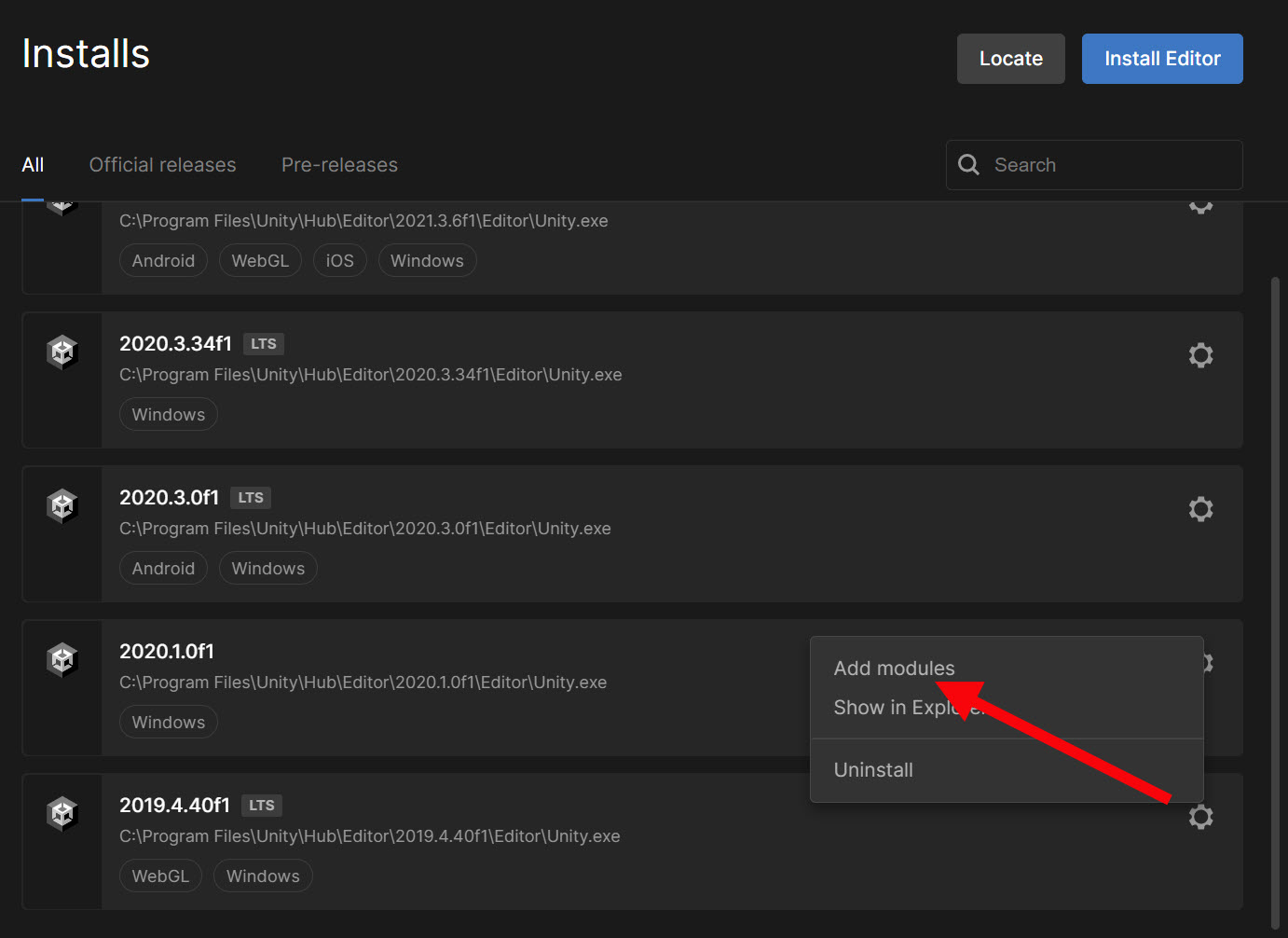Choose Add modules from context menu
The height and width of the screenshot is (938, 1288).
[x=894, y=669]
